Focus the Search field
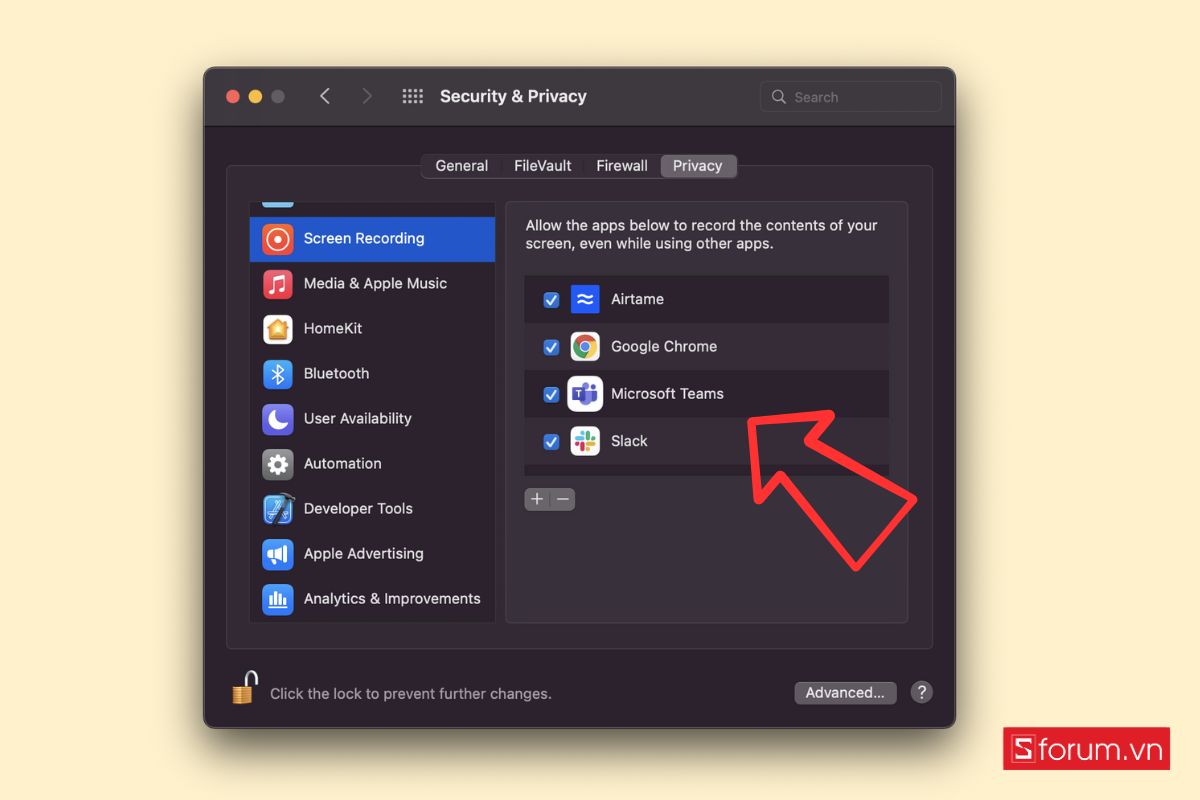 click(x=850, y=97)
